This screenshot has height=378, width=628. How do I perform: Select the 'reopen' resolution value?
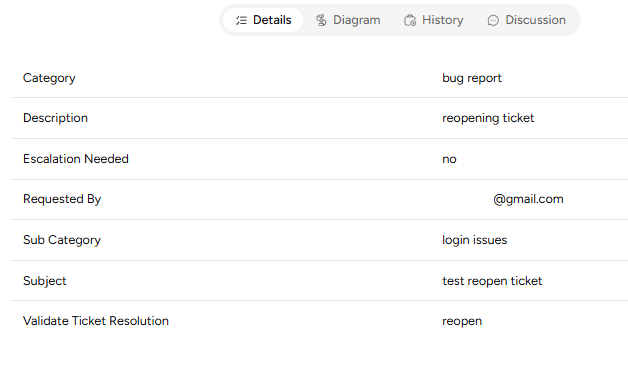(462, 322)
